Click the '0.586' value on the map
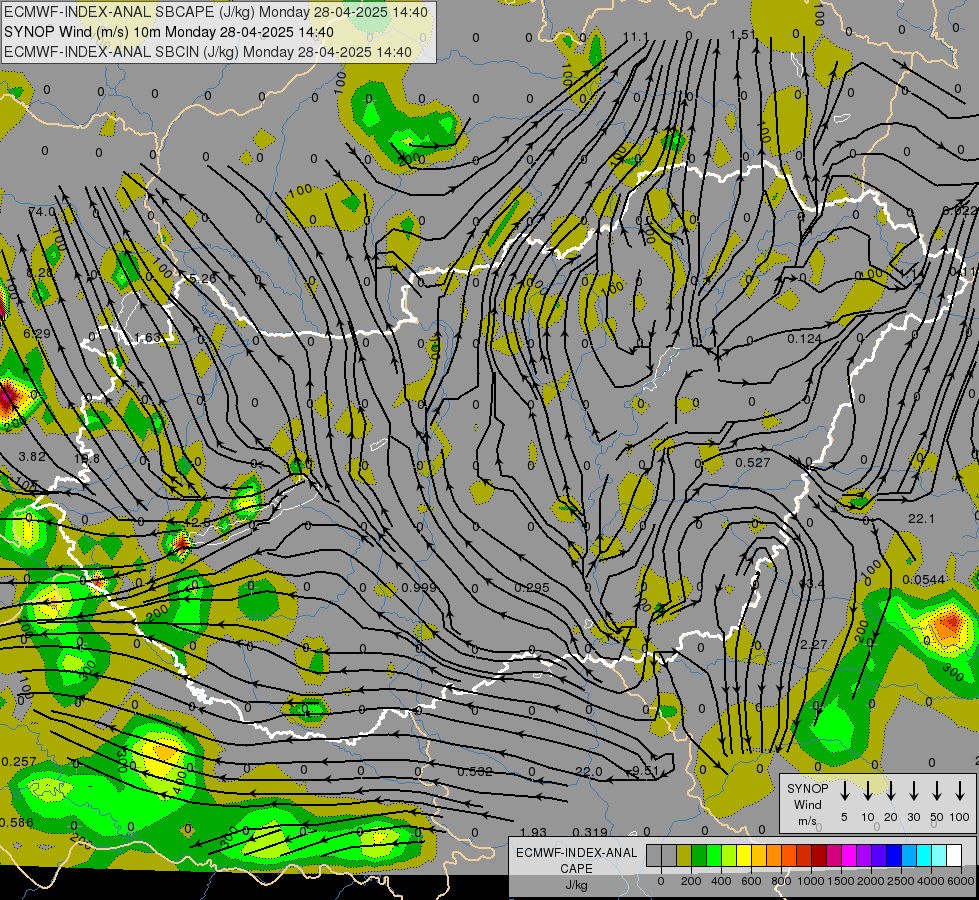 click(x=16, y=823)
